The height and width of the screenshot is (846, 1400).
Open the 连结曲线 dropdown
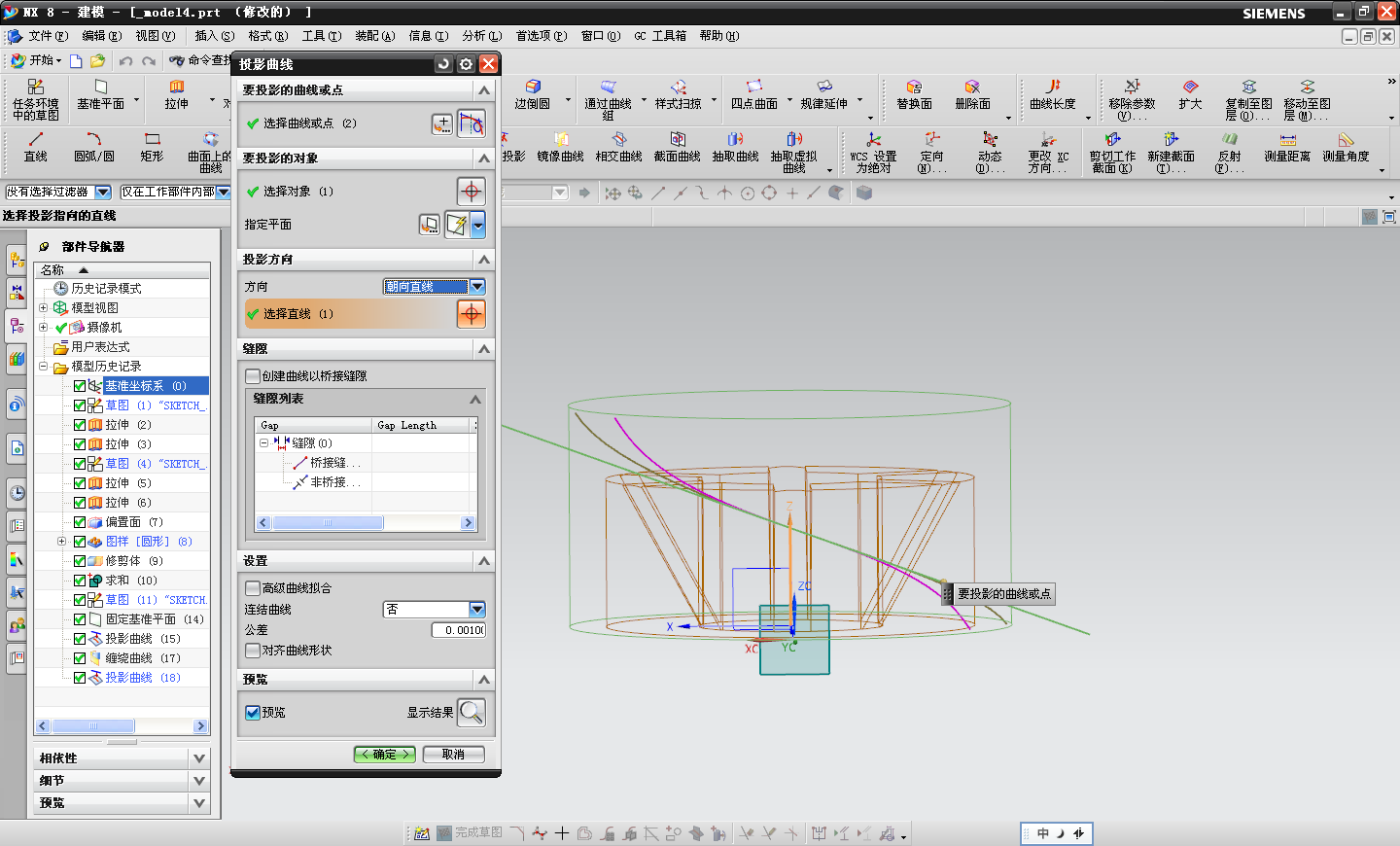pyautogui.click(x=477, y=610)
